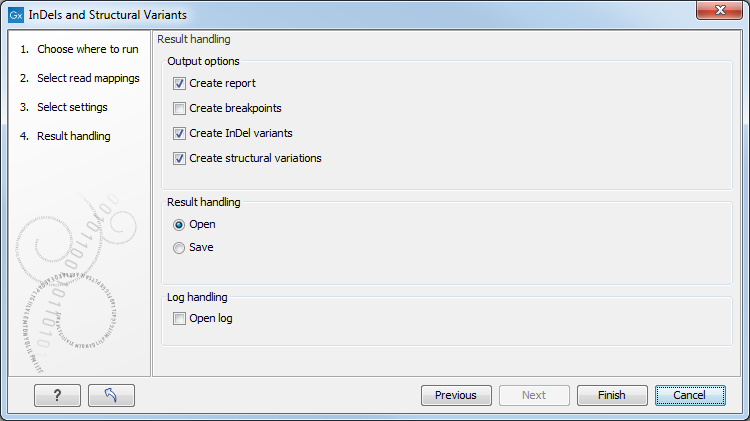The width and height of the screenshot is (750, 421).
Task: Toggle Create structural variations checkbox
Action: [180, 158]
